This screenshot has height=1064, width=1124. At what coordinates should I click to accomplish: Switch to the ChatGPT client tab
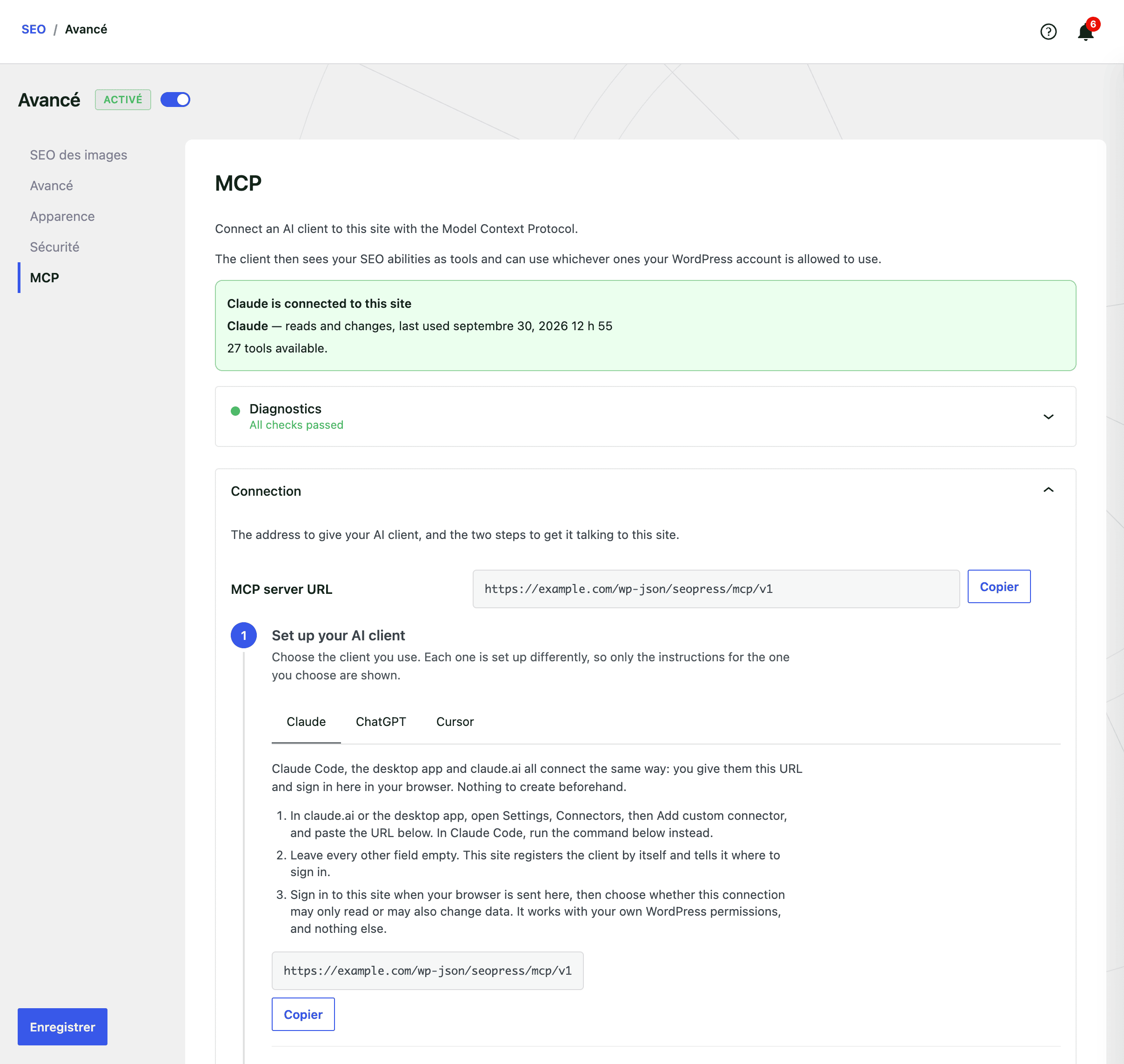[381, 721]
